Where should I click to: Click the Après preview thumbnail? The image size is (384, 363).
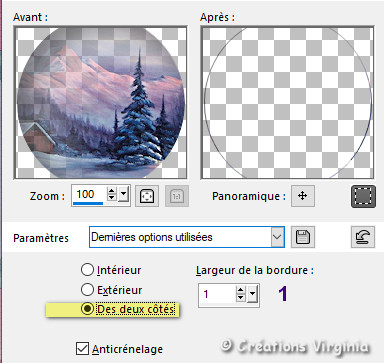pyautogui.click(x=287, y=102)
